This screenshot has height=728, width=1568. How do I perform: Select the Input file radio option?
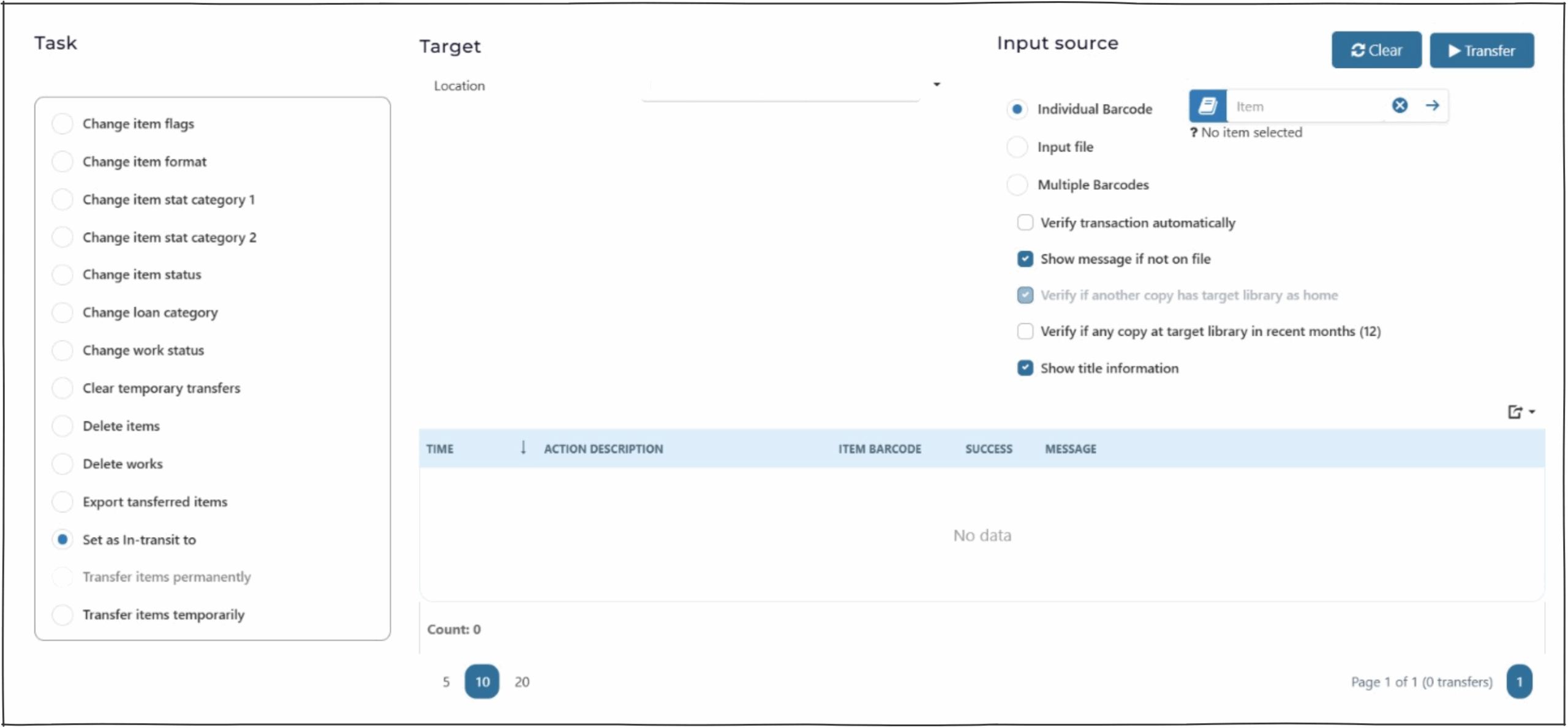1017,147
